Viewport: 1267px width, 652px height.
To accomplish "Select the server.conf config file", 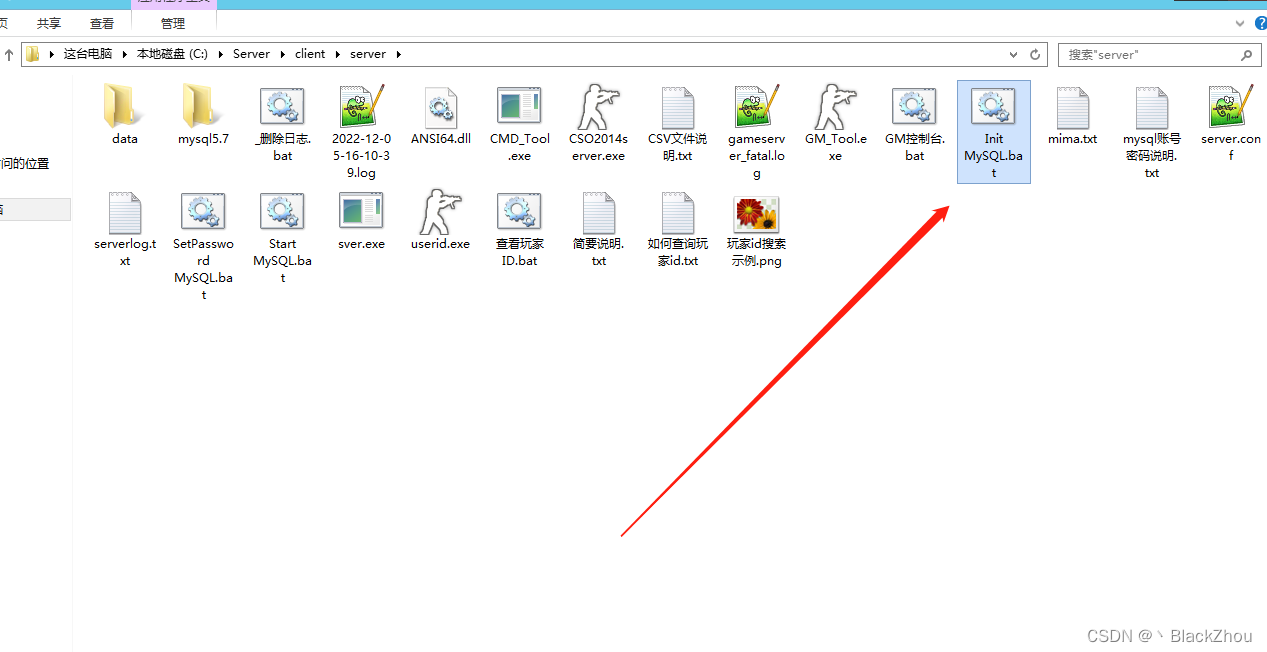I will tap(1231, 123).
